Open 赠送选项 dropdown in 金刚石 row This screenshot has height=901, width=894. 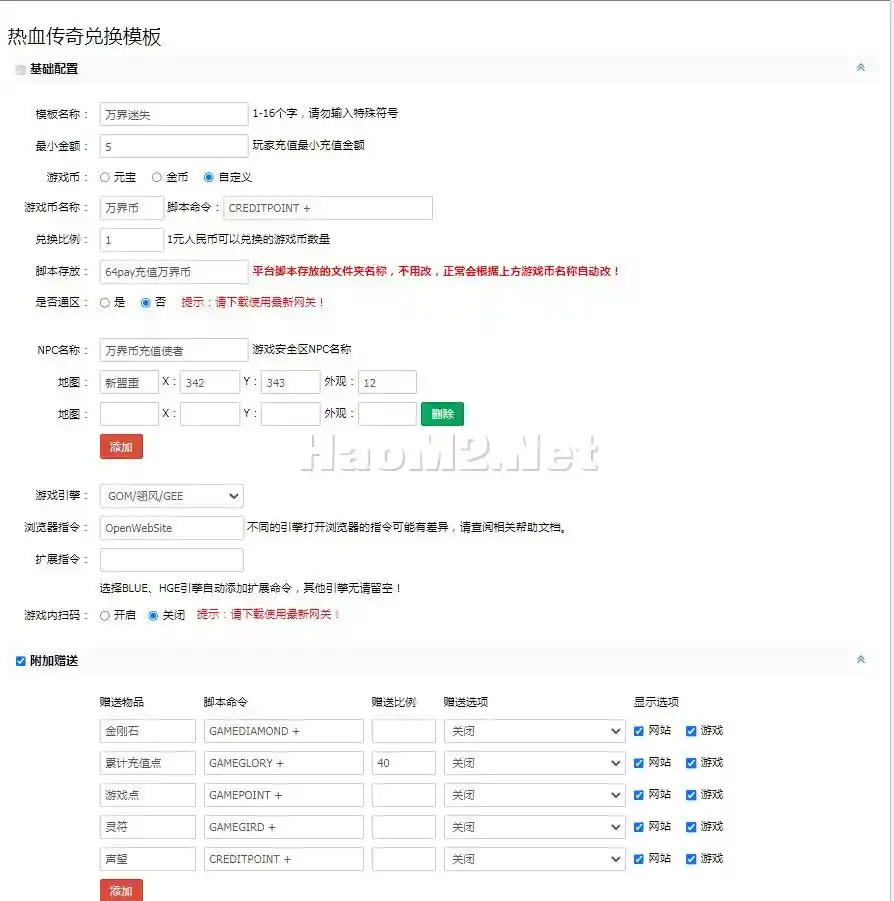pyautogui.click(x=534, y=731)
